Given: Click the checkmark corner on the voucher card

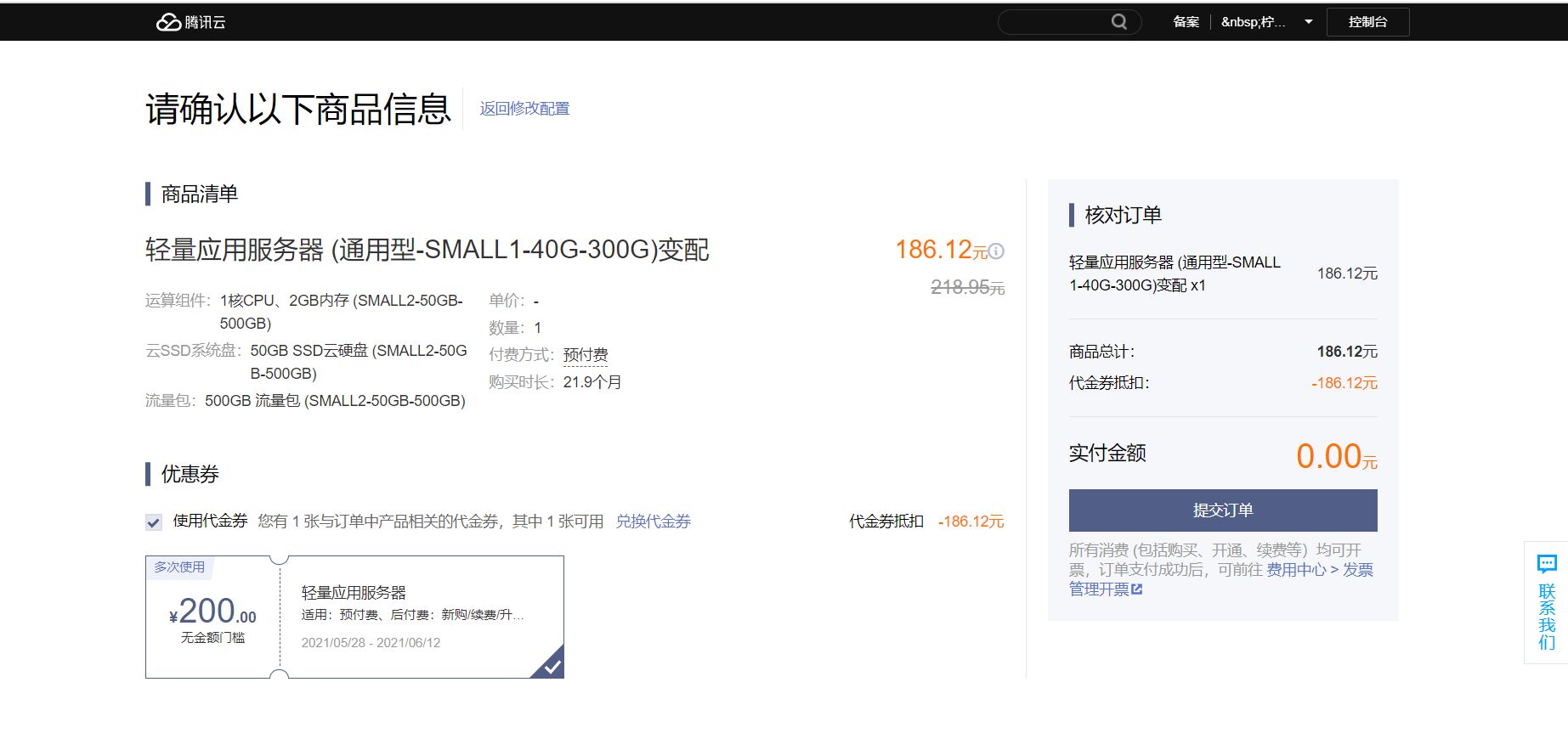Looking at the screenshot, I should [552, 666].
